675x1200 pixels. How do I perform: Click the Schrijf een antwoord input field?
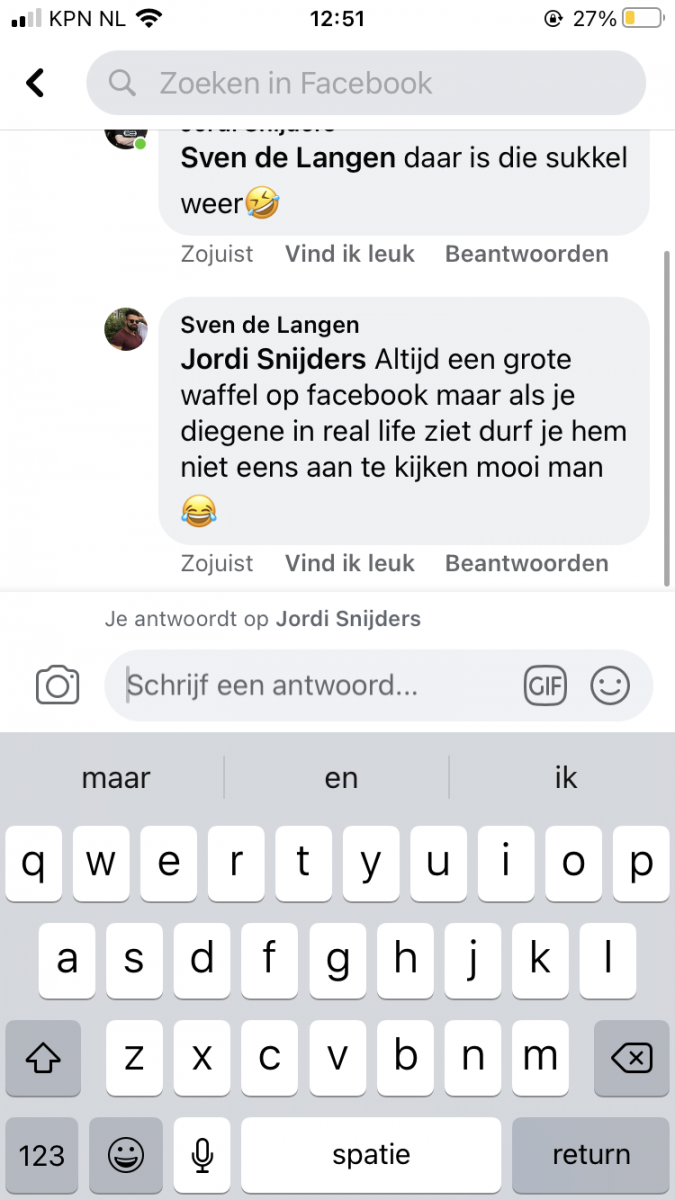[378, 686]
